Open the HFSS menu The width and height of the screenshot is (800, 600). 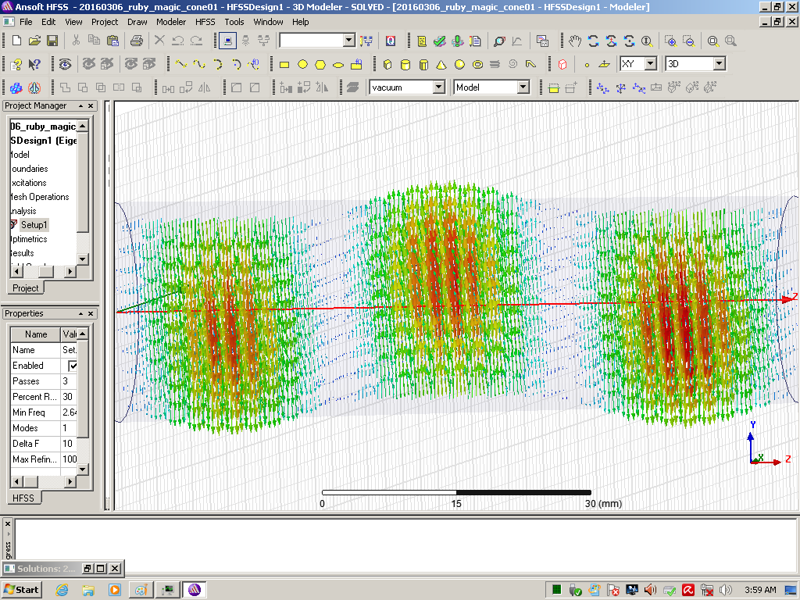click(x=204, y=21)
